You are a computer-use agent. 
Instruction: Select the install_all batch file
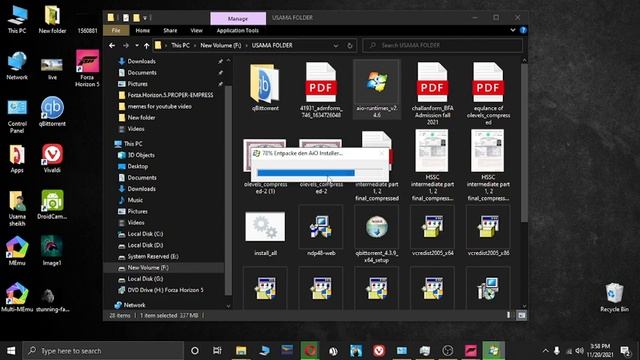(x=265, y=233)
